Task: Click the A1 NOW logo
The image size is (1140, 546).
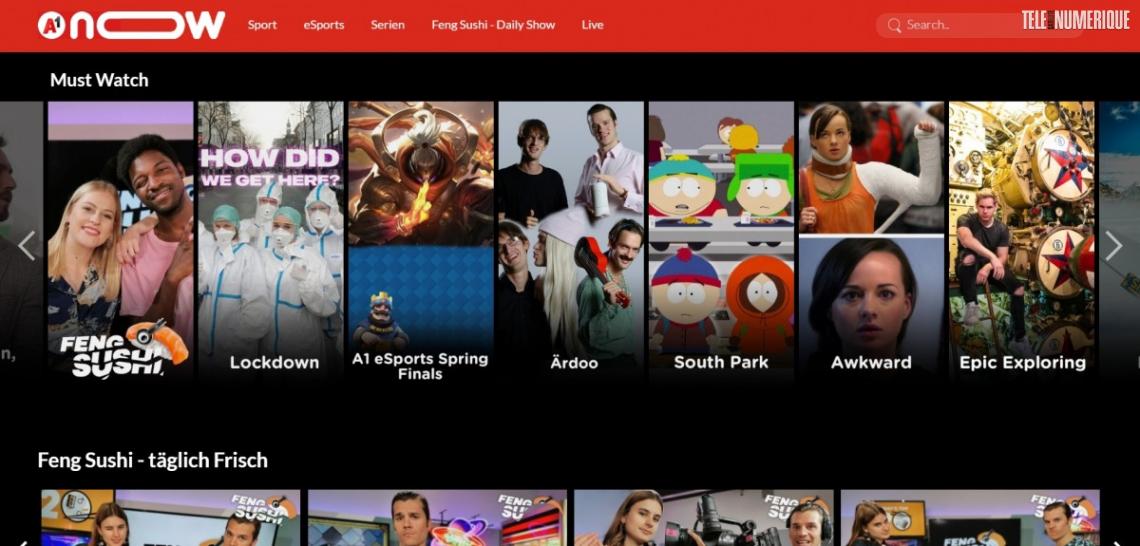Action: (132, 25)
